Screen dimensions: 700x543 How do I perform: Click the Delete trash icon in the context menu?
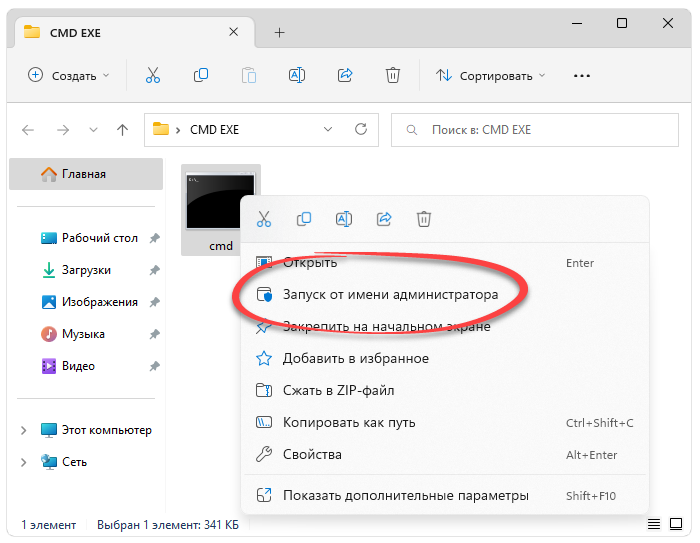(x=424, y=219)
